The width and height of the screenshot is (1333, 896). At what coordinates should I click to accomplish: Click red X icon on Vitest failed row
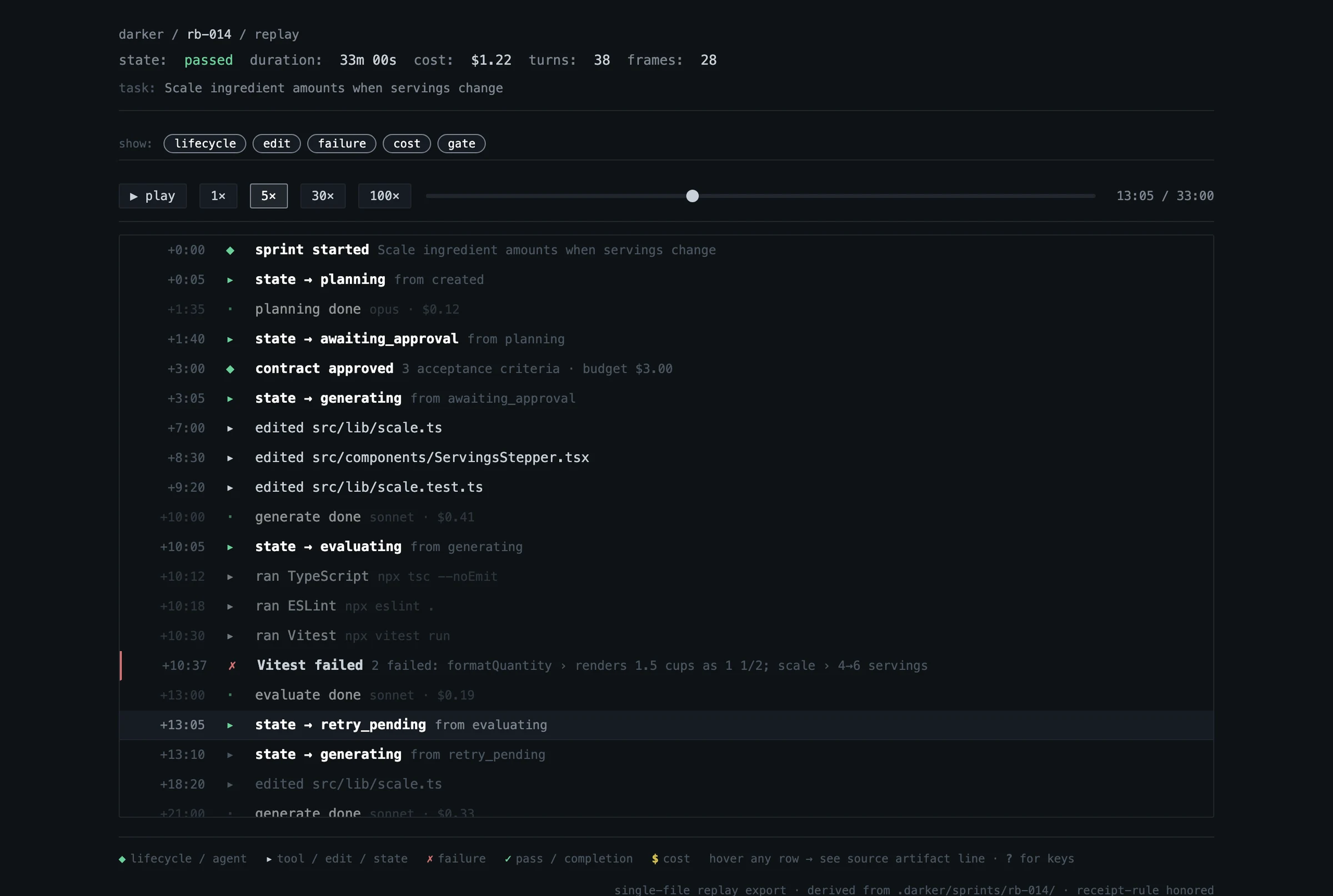click(232, 665)
